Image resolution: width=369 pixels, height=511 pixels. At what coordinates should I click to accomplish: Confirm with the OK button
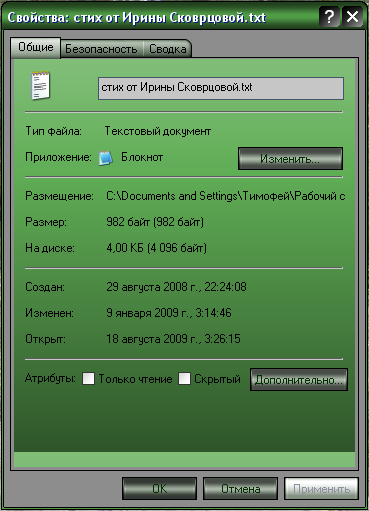click(159, 489)
